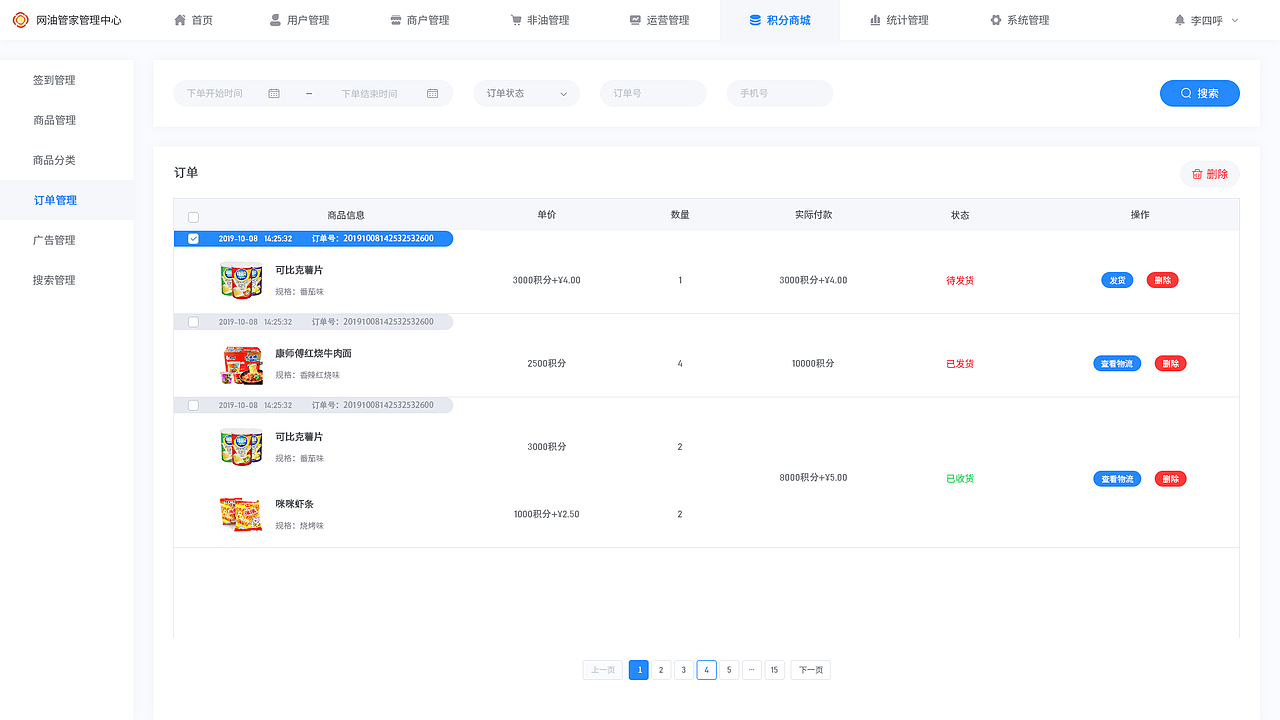1280x720 pixels.
Task: Go to page 4
Action: [706, 670]
